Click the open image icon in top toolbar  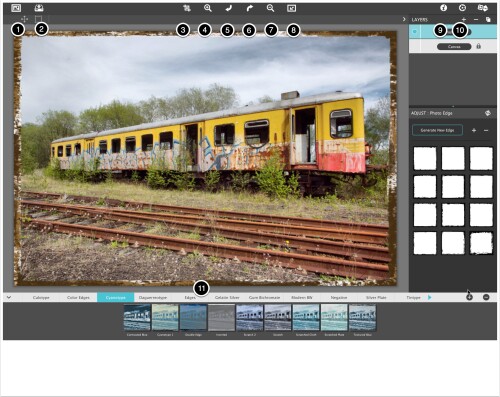pos(16,8)
